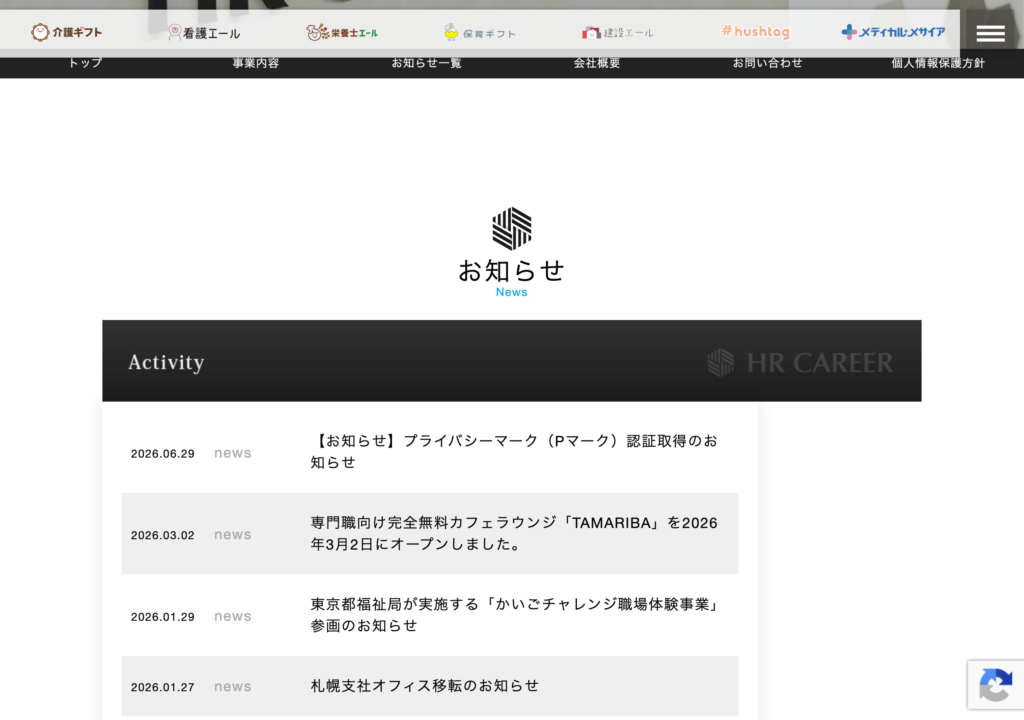This screenshot has height=720, width=1024.
Task: Click the date 2026.01.27
Action: click(163, 687)
